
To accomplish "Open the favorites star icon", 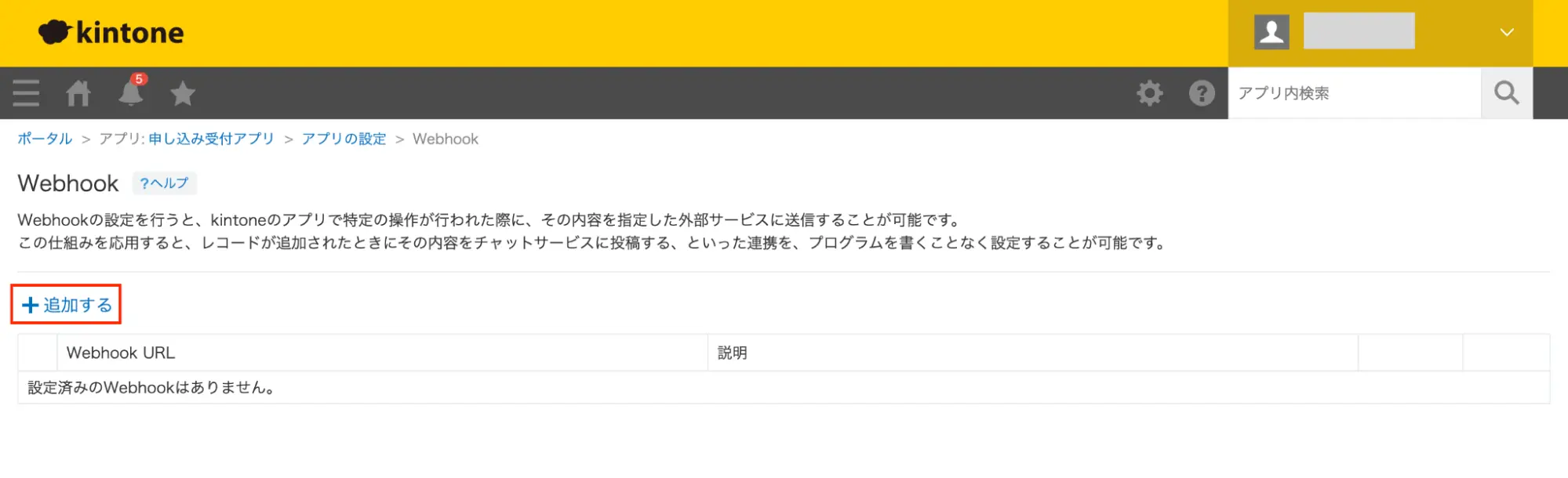I will (183, 93).
